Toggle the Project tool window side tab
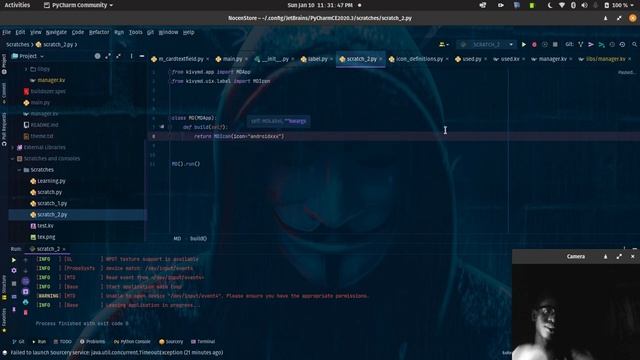 4,64
